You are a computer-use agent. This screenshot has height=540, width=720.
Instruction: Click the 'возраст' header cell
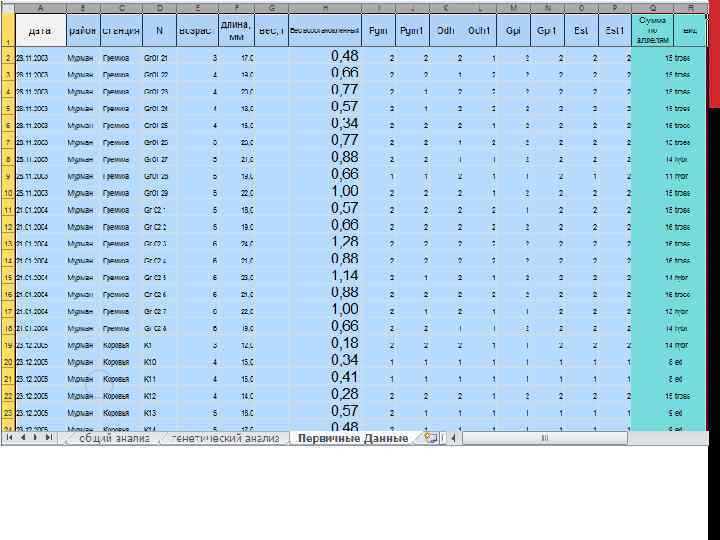point(197,30)
